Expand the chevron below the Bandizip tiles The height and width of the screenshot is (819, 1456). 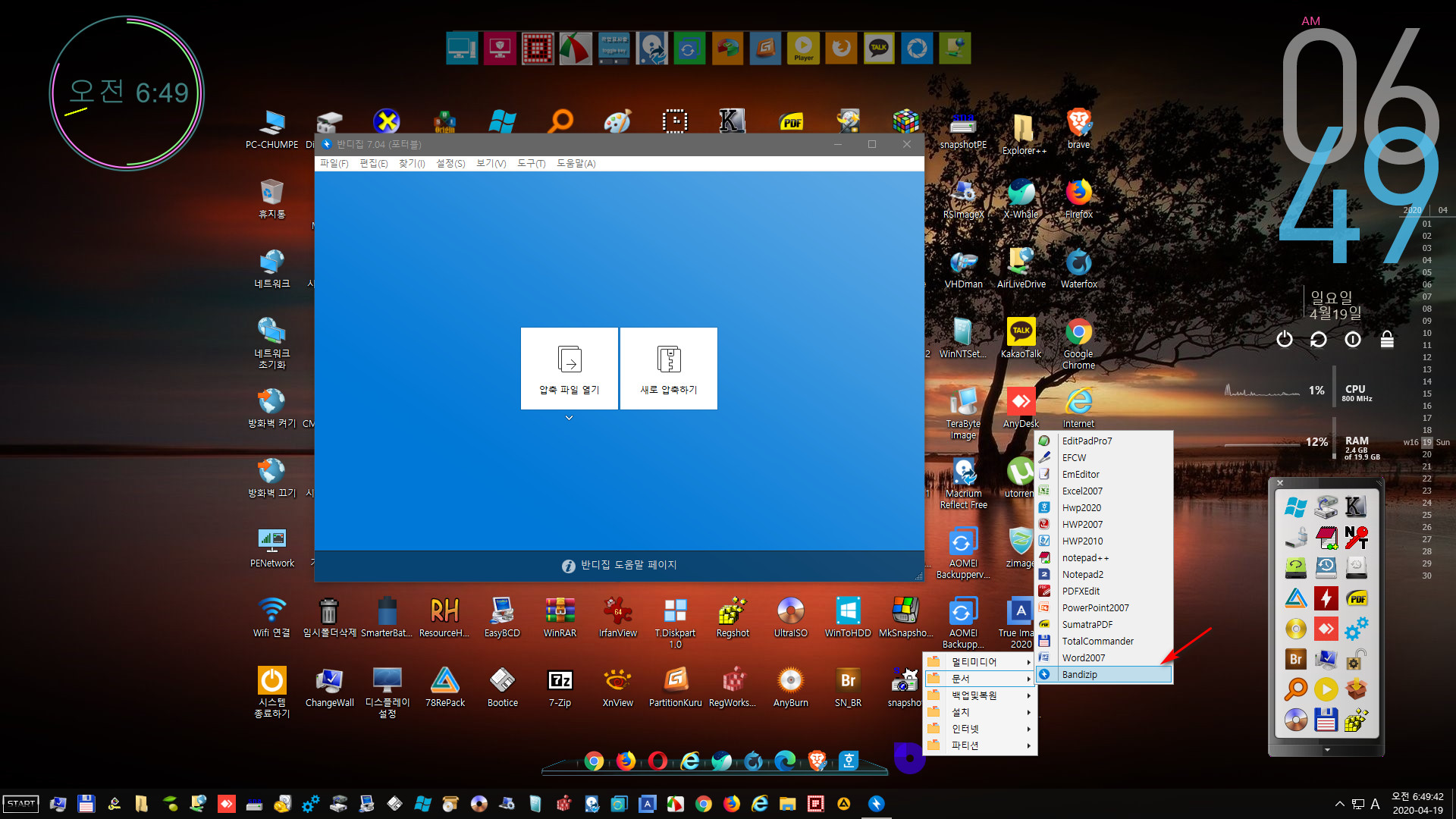[569, 418]
